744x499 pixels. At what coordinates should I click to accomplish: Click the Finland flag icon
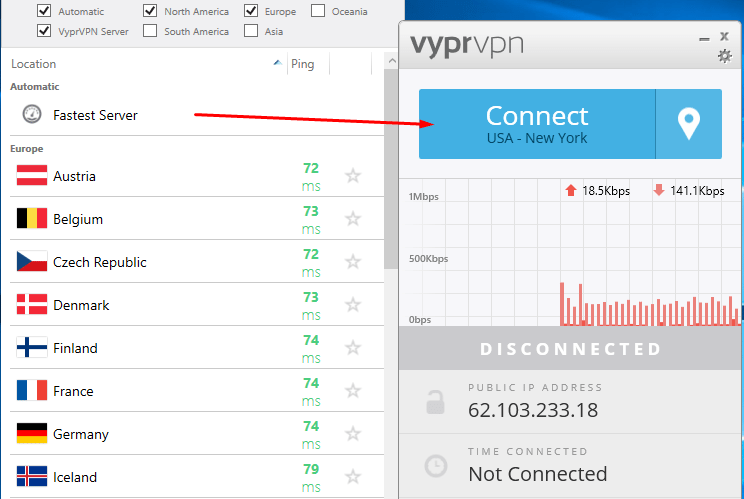[32, 347]
